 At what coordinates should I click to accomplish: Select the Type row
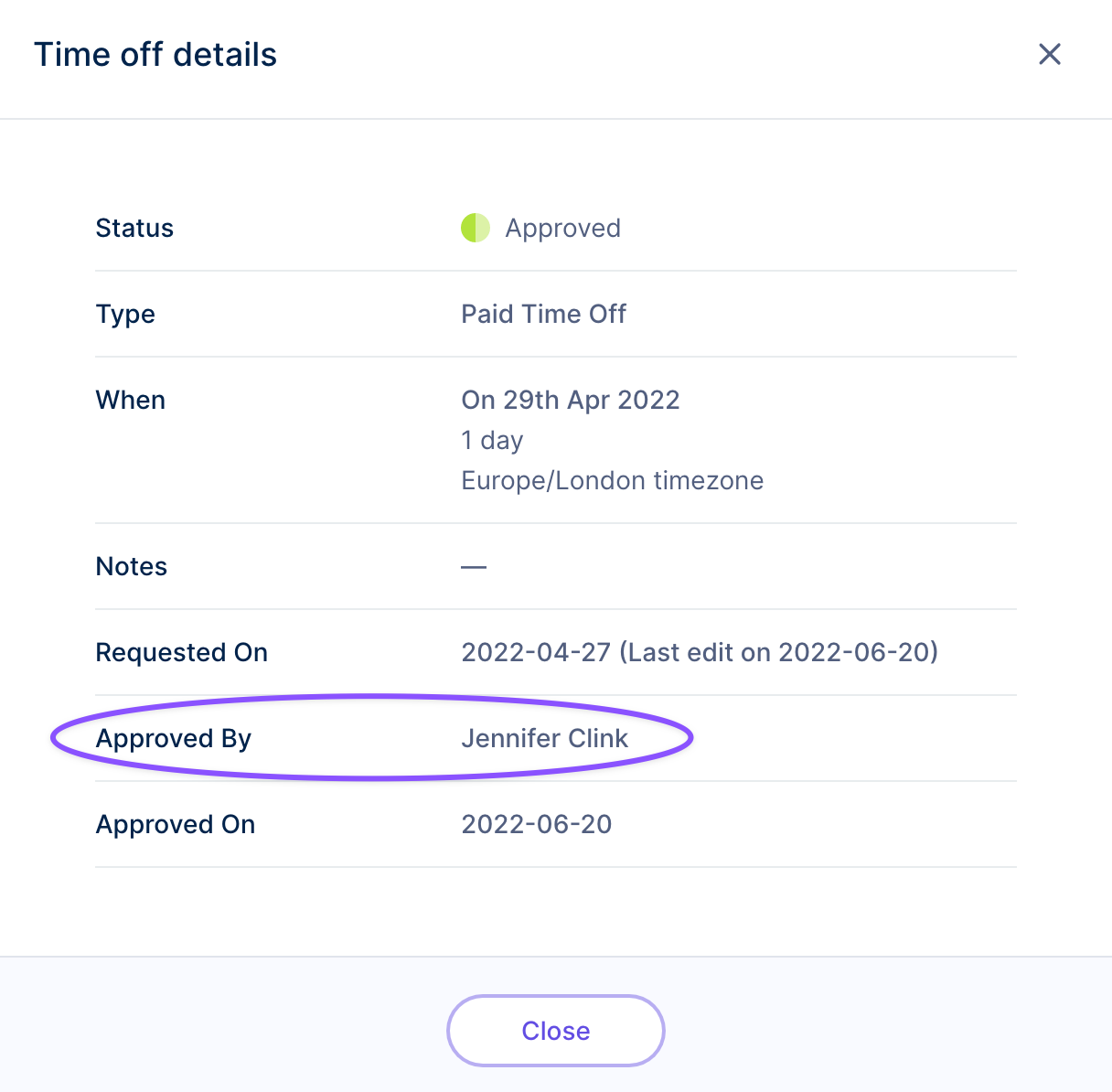click(x=125, y=314)
